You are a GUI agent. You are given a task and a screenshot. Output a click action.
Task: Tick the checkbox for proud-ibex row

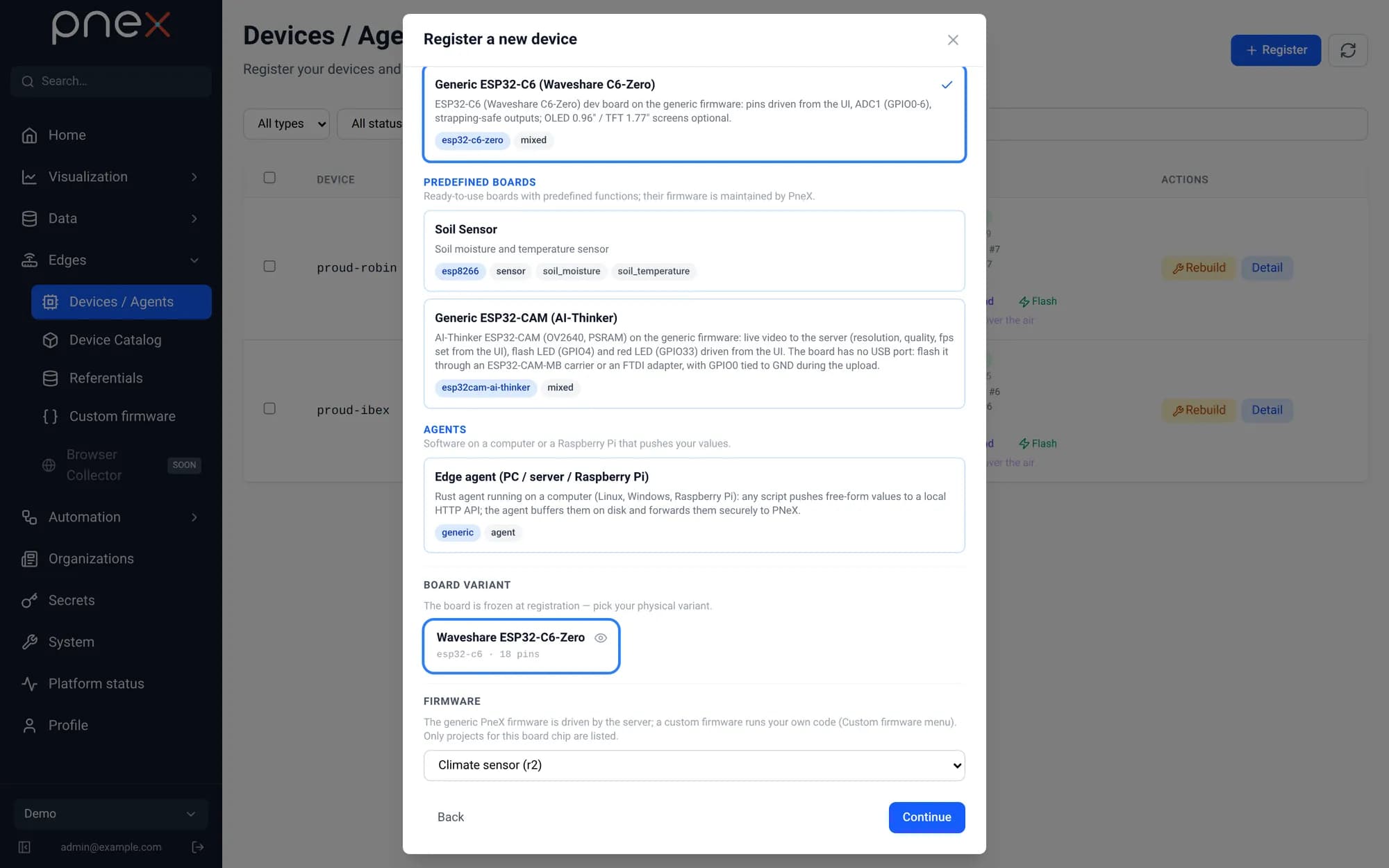[269, 408]
